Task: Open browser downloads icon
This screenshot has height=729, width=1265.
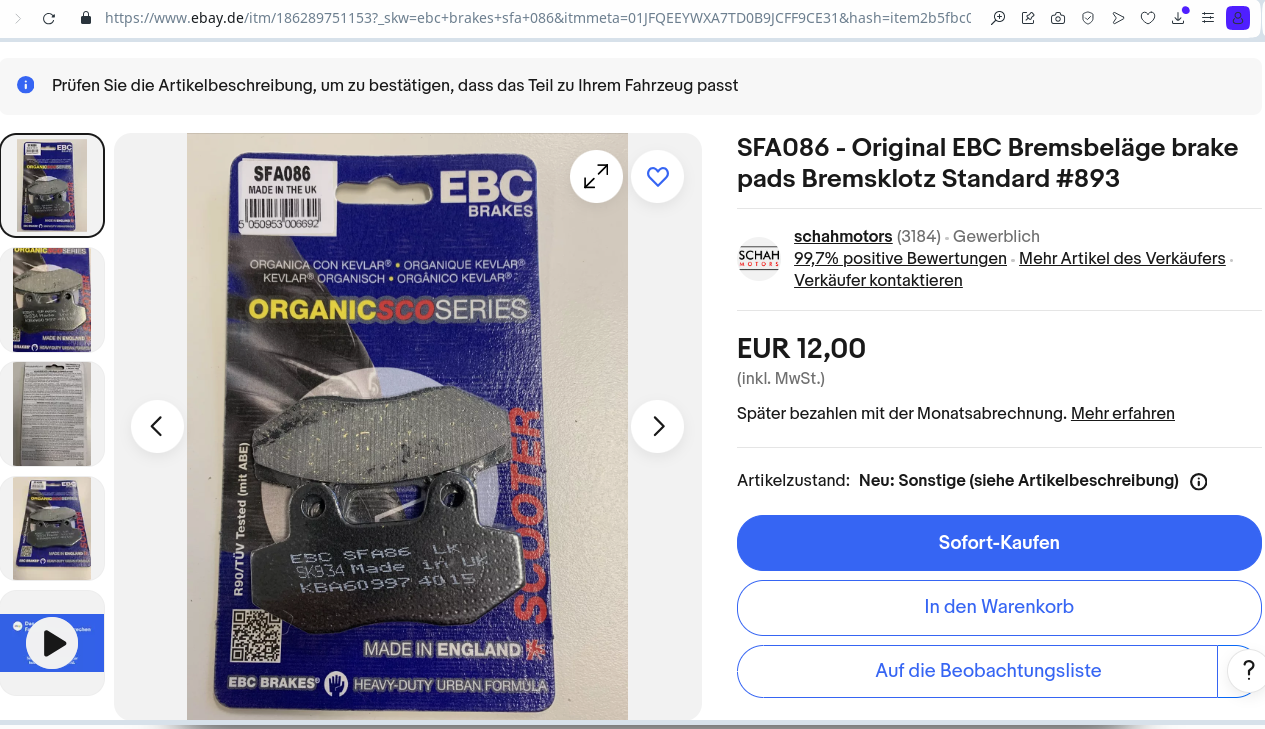Action: (1179, 18)
